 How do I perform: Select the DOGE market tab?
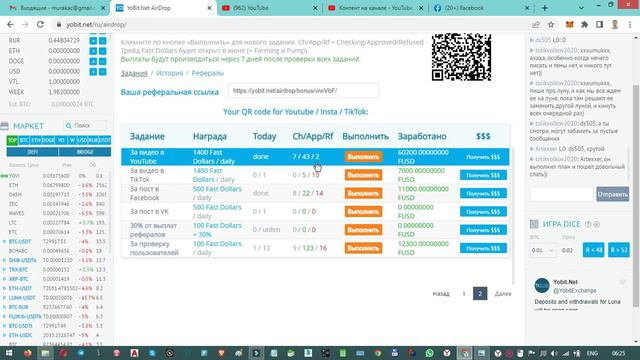pos(48,140)
